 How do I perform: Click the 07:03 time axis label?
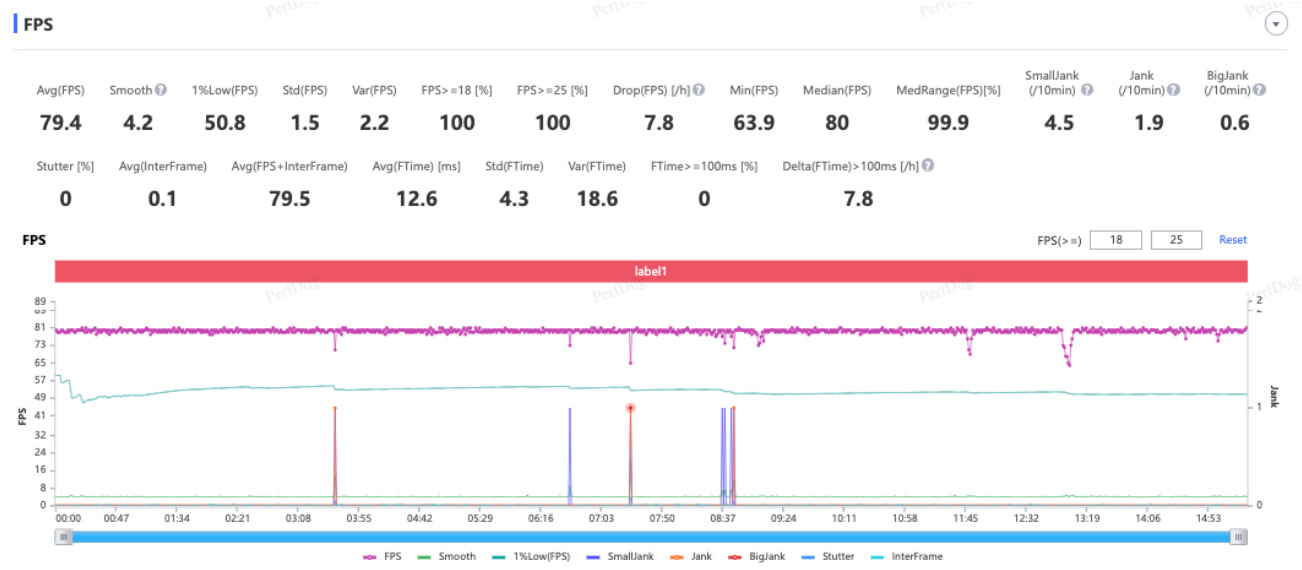coord(602,519)
